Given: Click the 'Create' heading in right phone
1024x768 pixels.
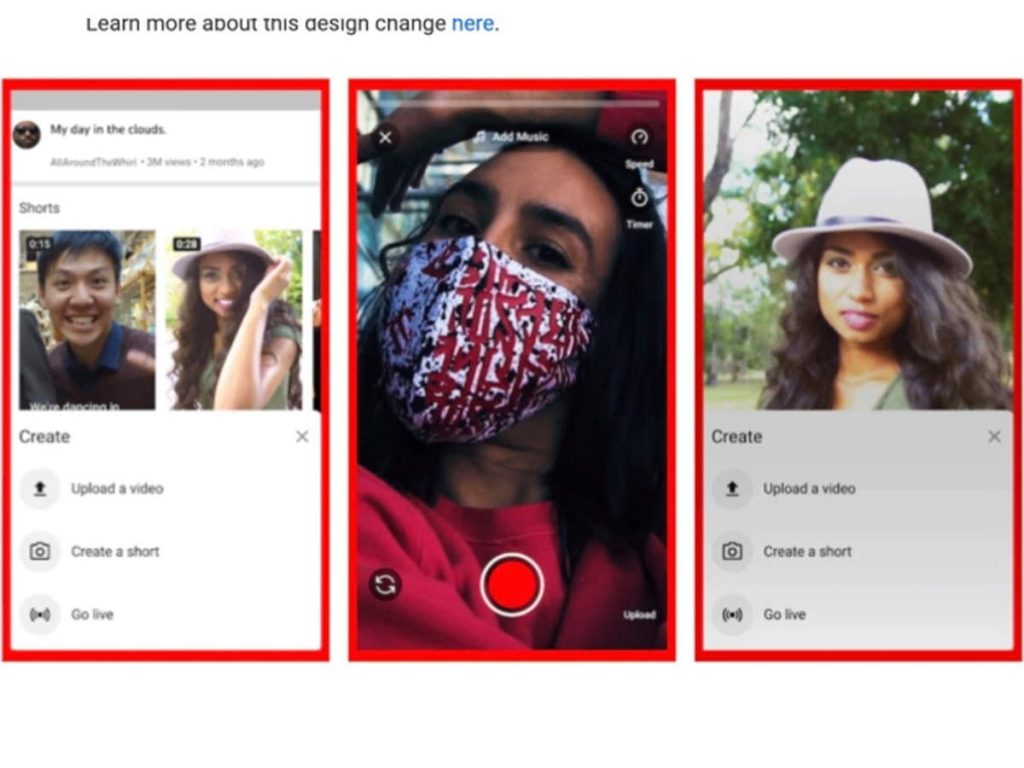Looking at the screenshot, I should click(x=737, y=436).
